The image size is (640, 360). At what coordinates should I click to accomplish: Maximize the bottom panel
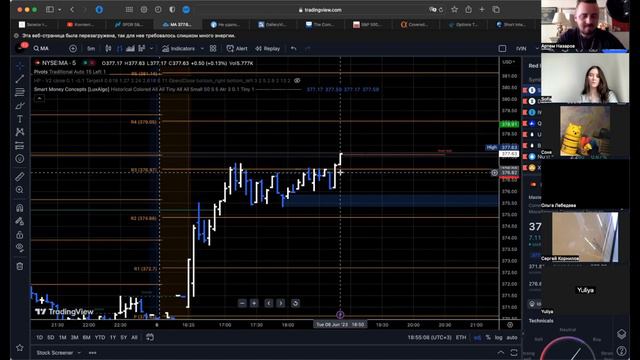[x=514, y=353]
